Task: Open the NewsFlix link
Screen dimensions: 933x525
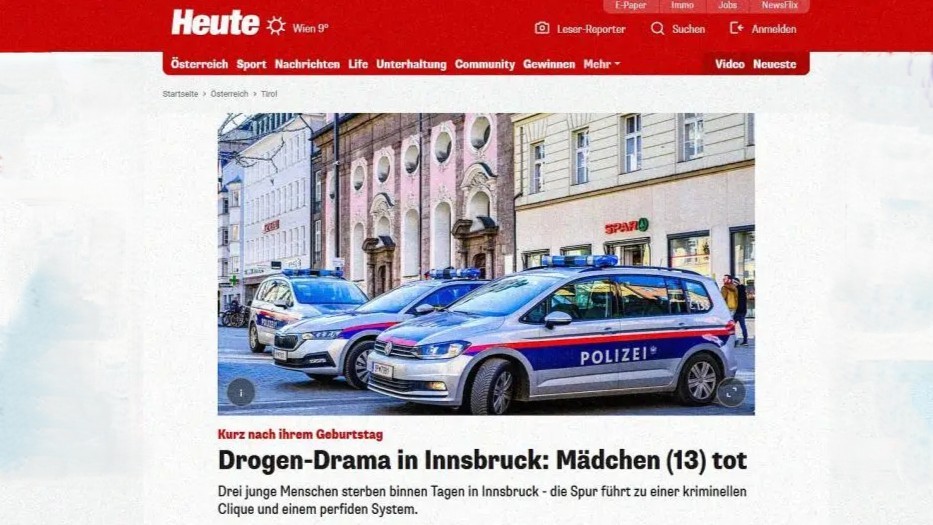Action: click(x=779, y=5)
